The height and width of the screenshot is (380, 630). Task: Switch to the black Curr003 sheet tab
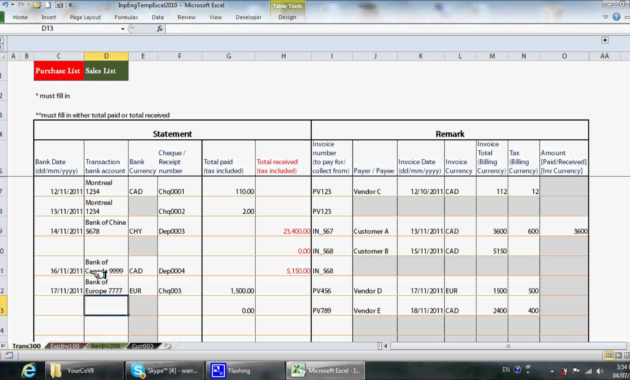point(143,346)
